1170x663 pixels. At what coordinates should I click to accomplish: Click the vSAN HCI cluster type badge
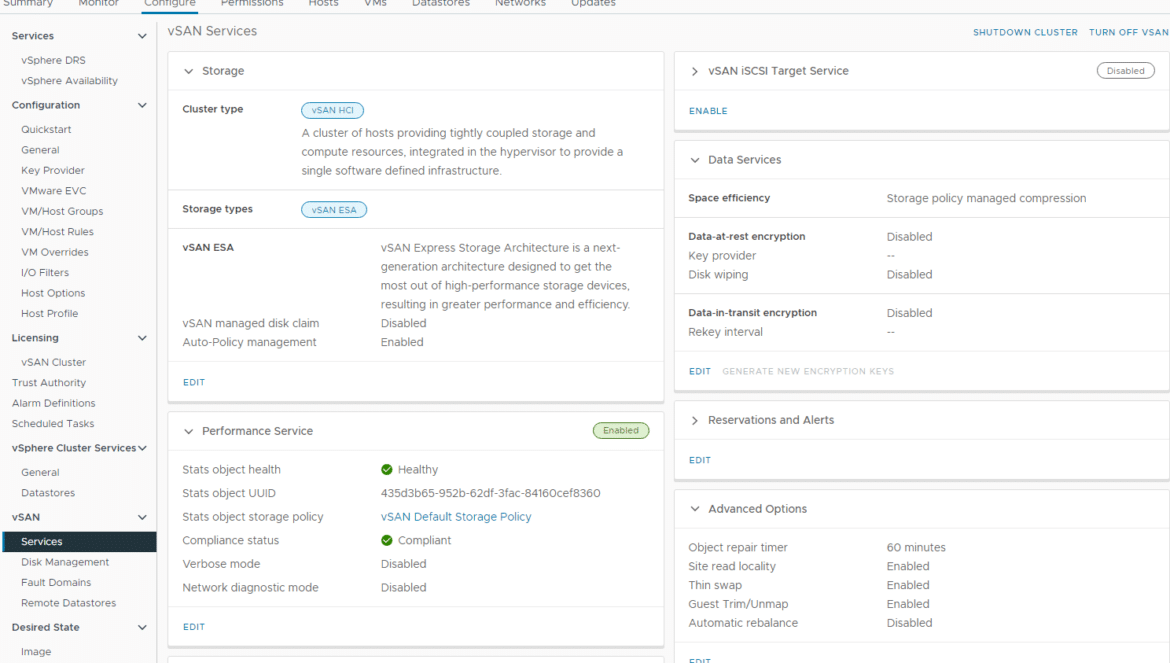click(333, 110)
